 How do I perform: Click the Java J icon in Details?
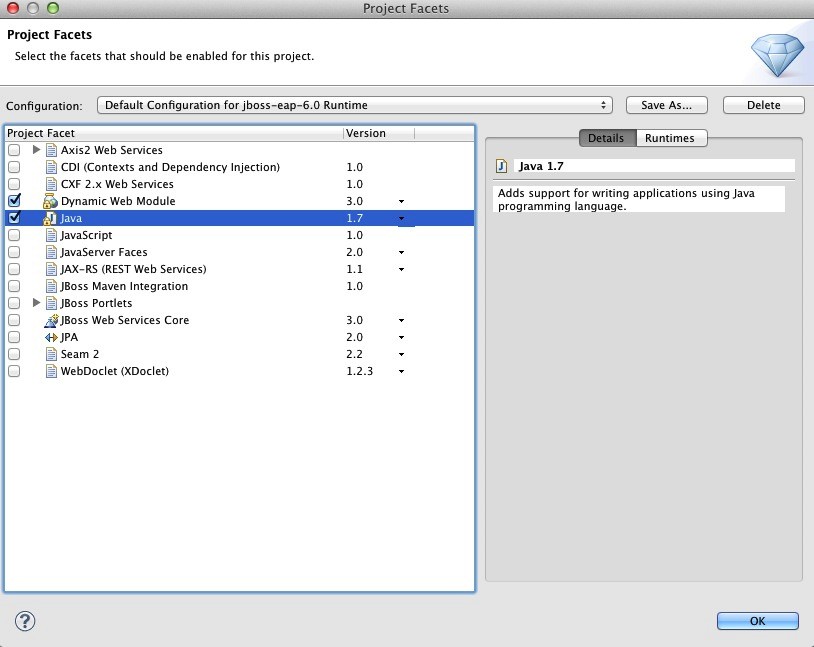[501, 166]
